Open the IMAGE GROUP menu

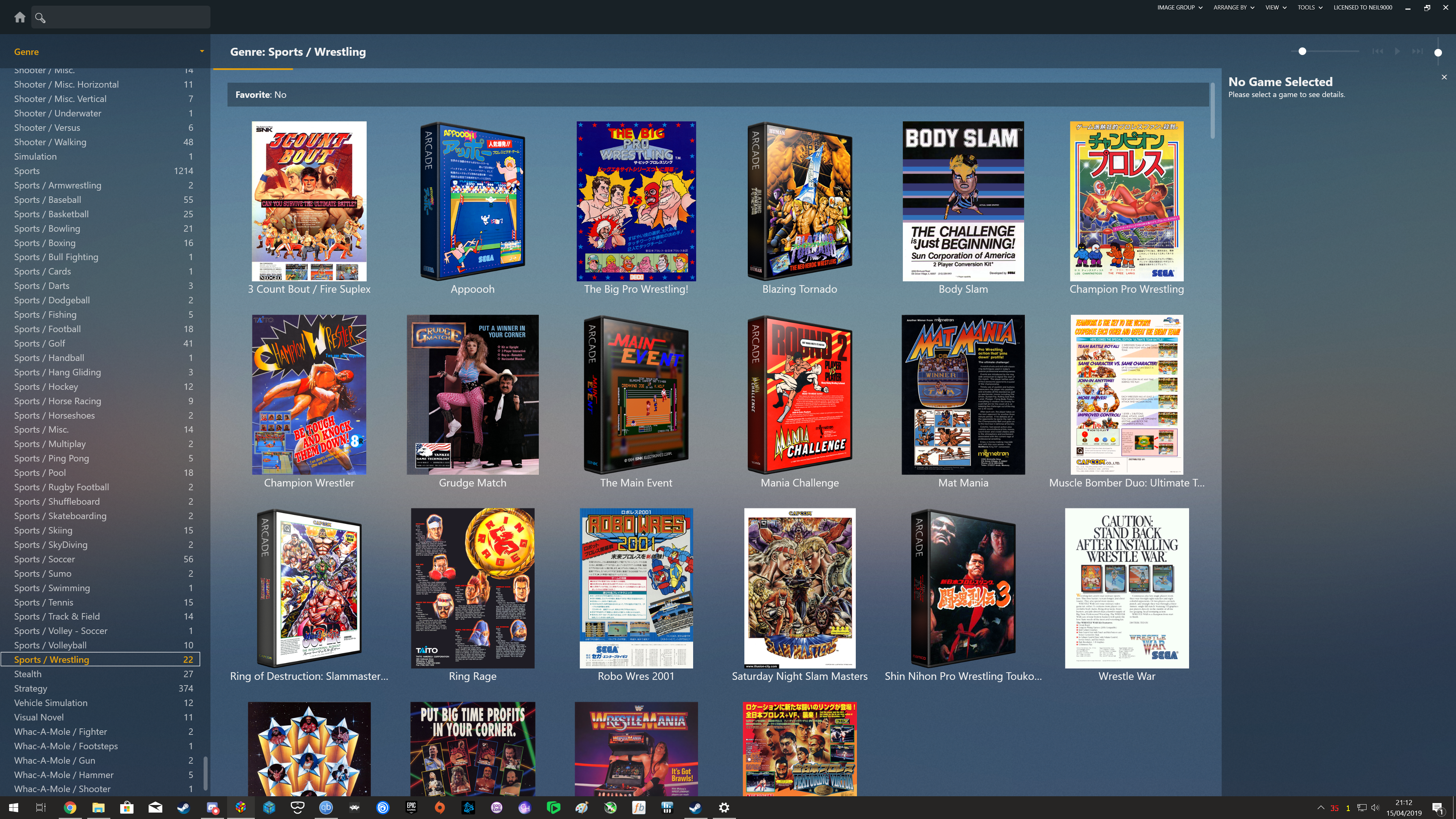click(1180, 7)
